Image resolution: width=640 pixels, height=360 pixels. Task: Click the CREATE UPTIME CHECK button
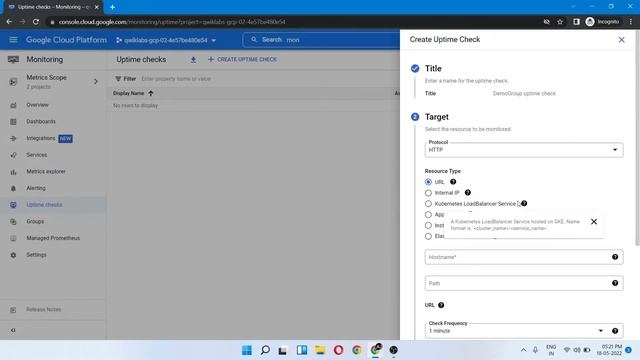pos(242,60)
